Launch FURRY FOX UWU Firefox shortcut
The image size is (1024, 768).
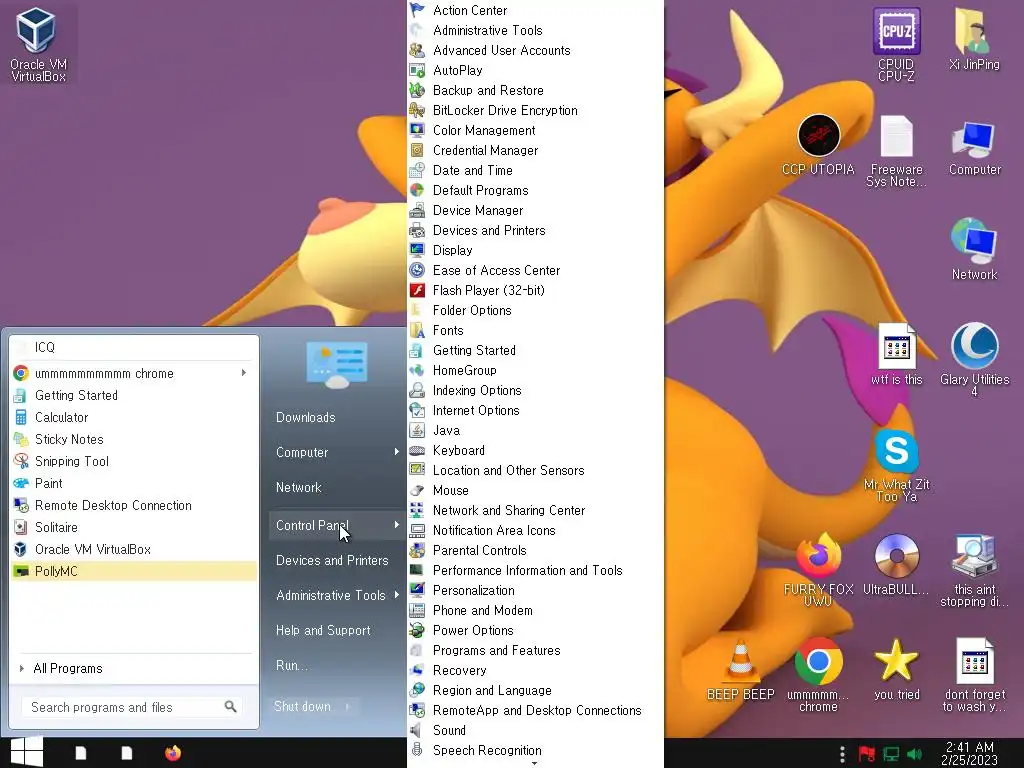click(818, 569)
